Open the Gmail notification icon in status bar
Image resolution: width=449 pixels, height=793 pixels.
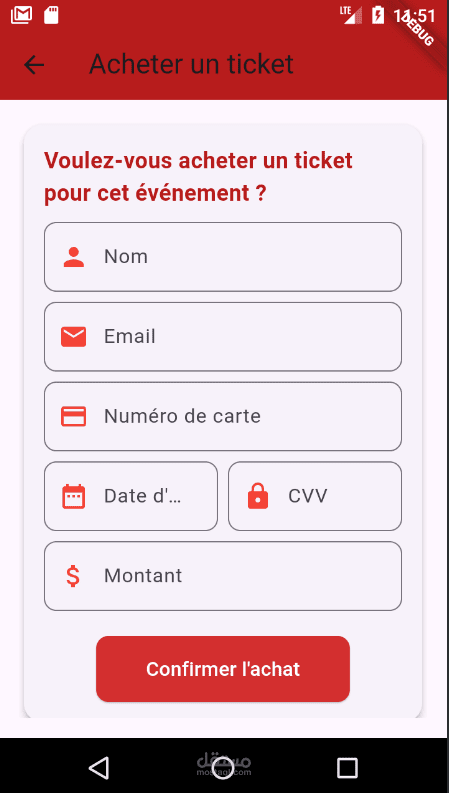[x=21, y=15]
